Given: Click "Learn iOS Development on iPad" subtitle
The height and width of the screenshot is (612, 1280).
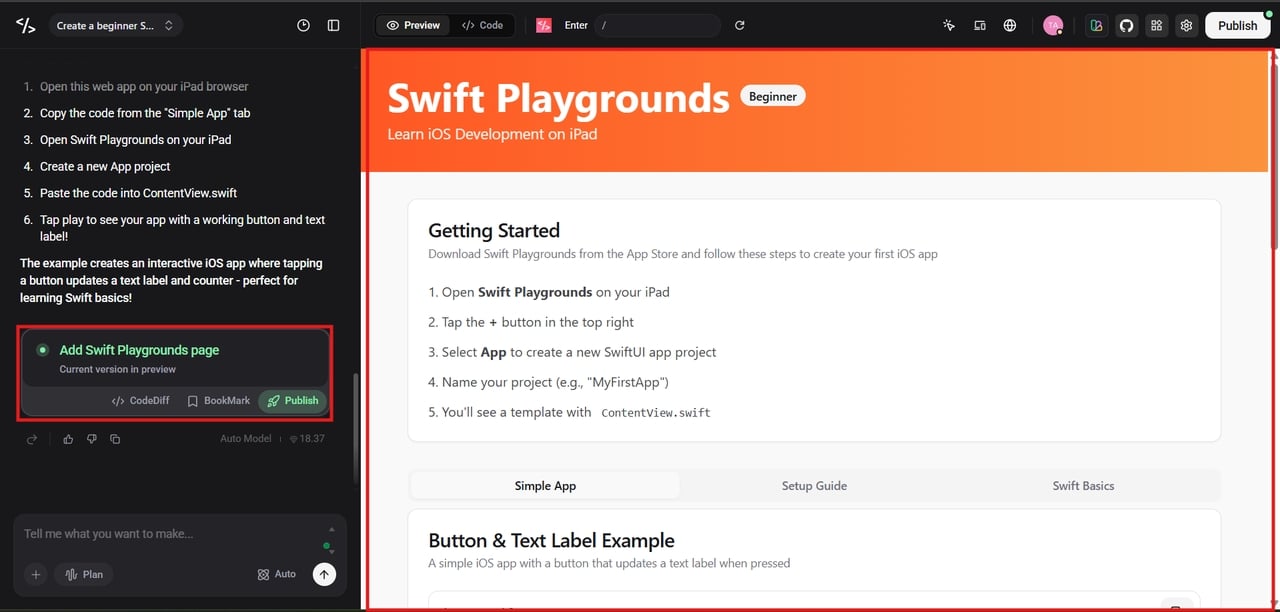Looking at the screenshot, I should [x=492, y=133].
